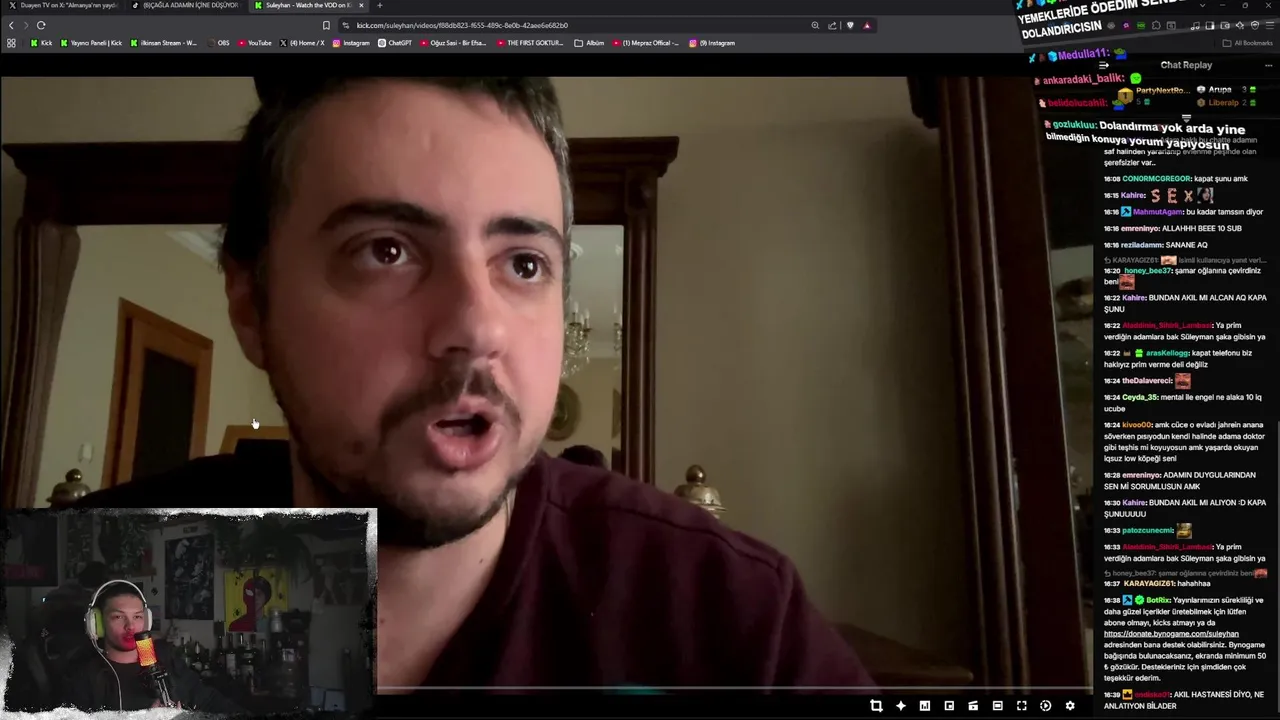Open a new browser tab
The height and width of the screenshot is (720, 1280).
pyautogui.click(x=379, y=5)
